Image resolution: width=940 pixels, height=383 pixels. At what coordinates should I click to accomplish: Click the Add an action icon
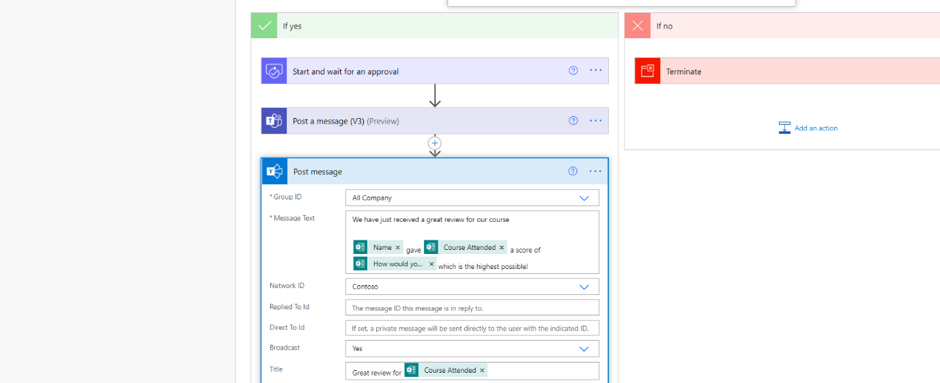coord(785,128)
